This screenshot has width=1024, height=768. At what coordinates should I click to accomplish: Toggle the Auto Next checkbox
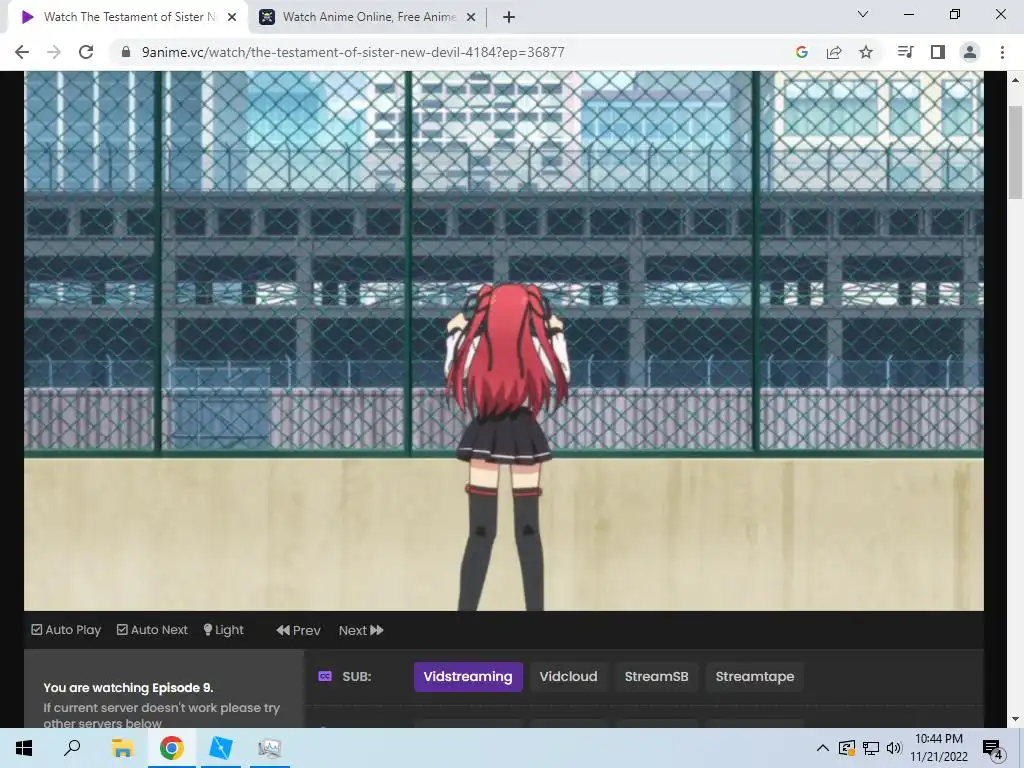152,630
